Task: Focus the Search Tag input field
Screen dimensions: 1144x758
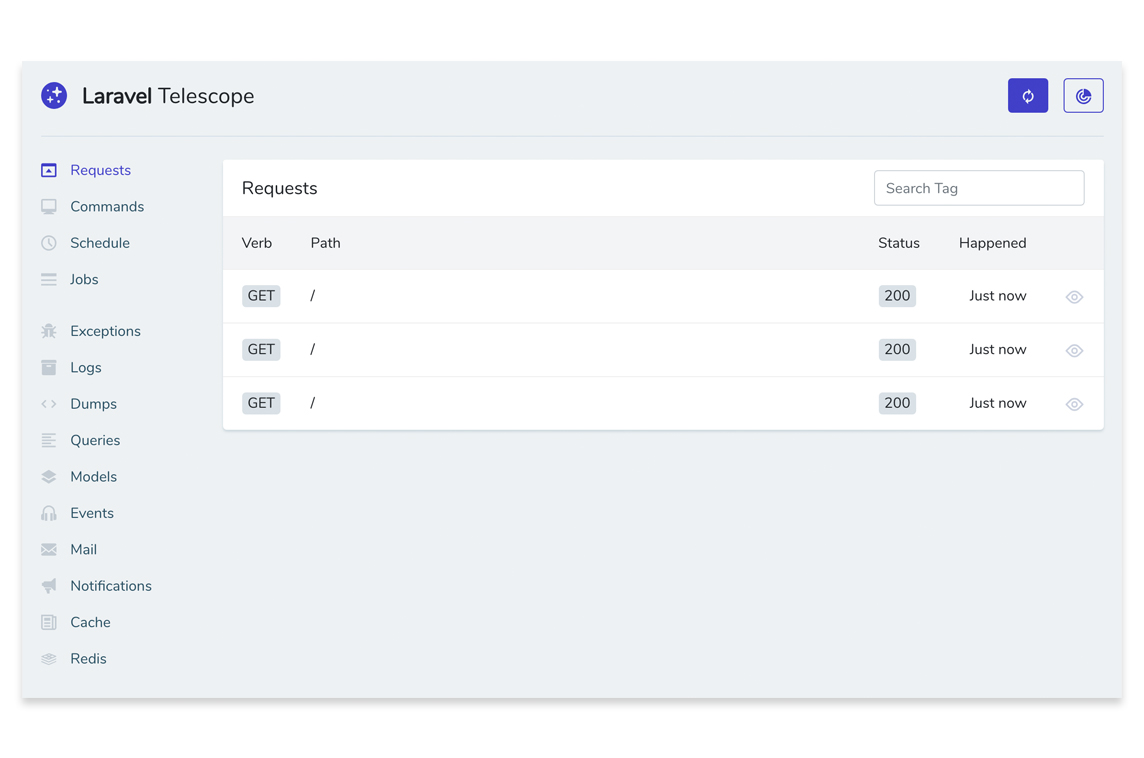Action: click(978, 188)
